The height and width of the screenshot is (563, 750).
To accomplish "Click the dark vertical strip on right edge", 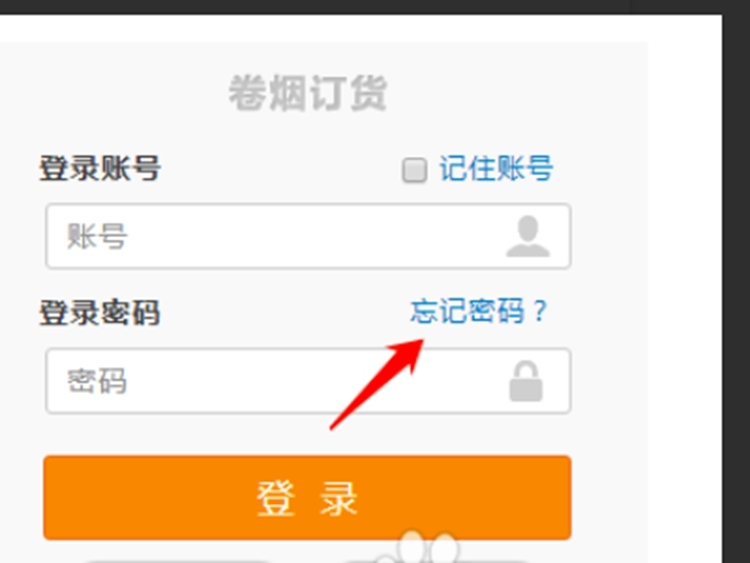I will [x=736, y=287].
